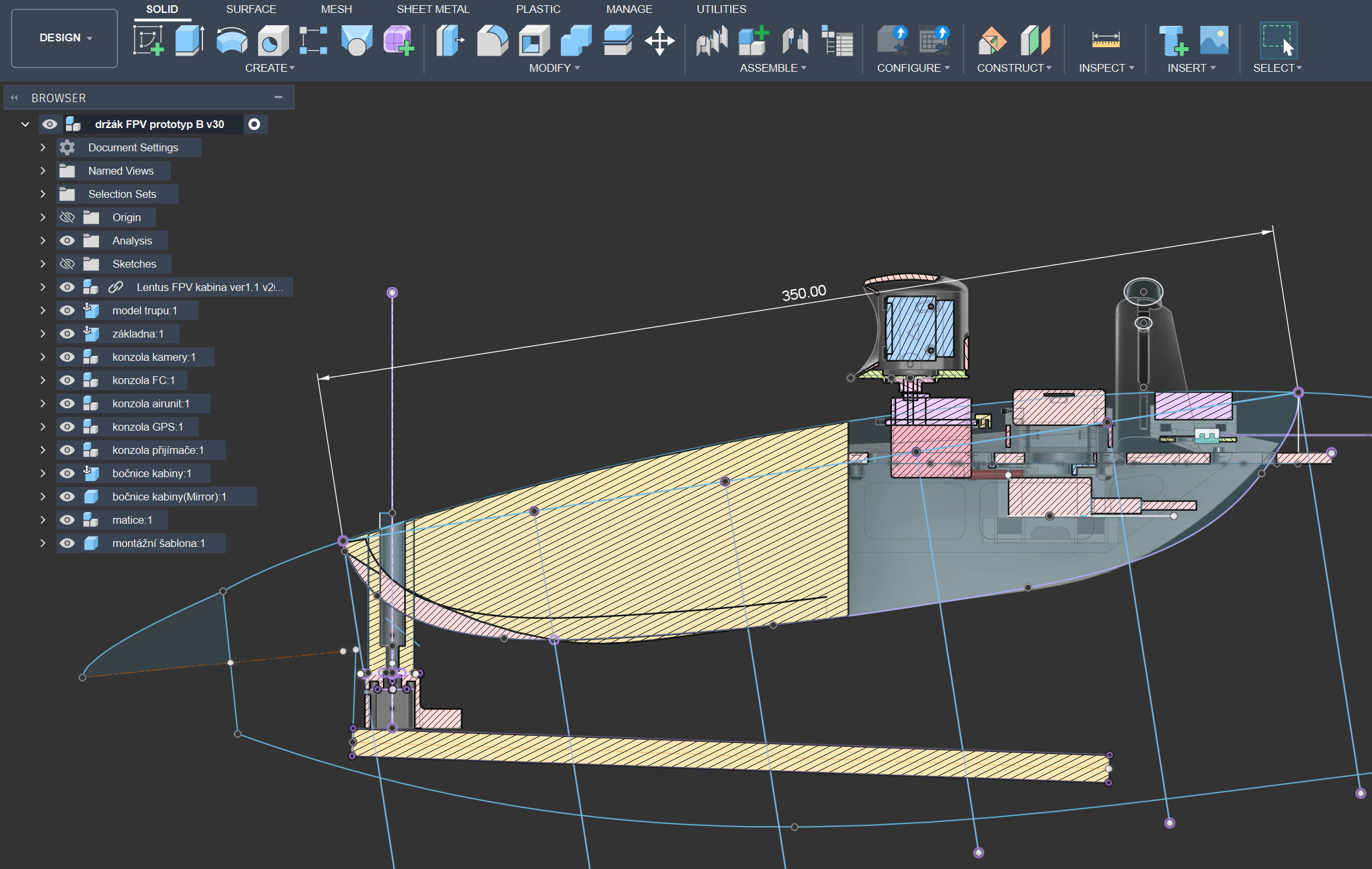Expand the konzola GPS:1 tree node
The height and width of the screenshot is (869, 1372).
pos(43,427)
